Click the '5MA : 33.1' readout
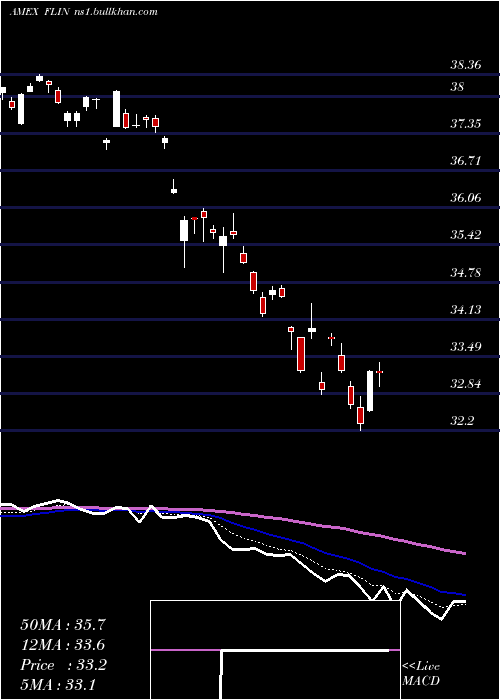The height and width of the screenshot is (700, 500). click(58, 685)
